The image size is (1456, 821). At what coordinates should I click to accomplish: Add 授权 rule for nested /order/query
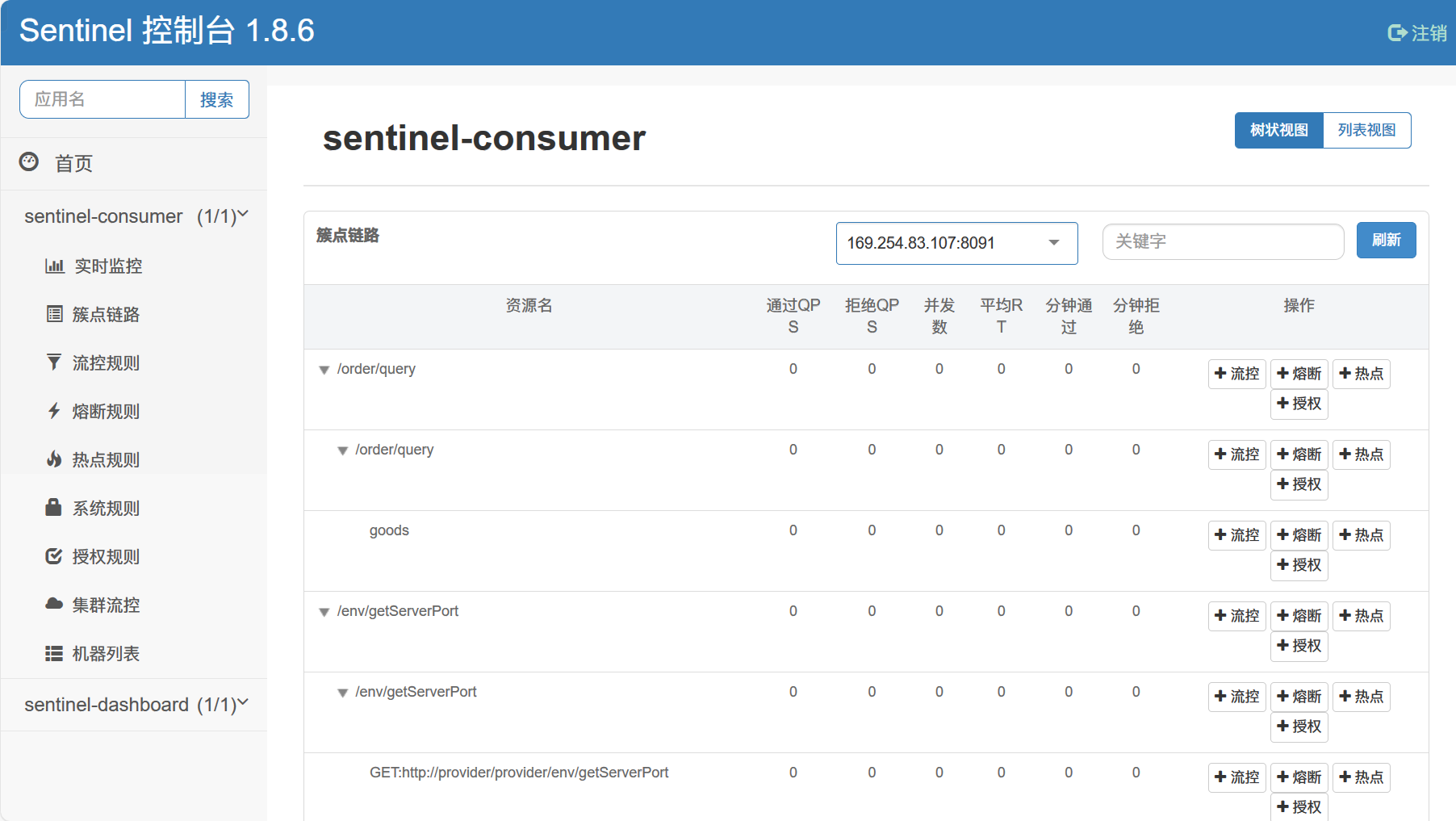(x=1299, y=484)
